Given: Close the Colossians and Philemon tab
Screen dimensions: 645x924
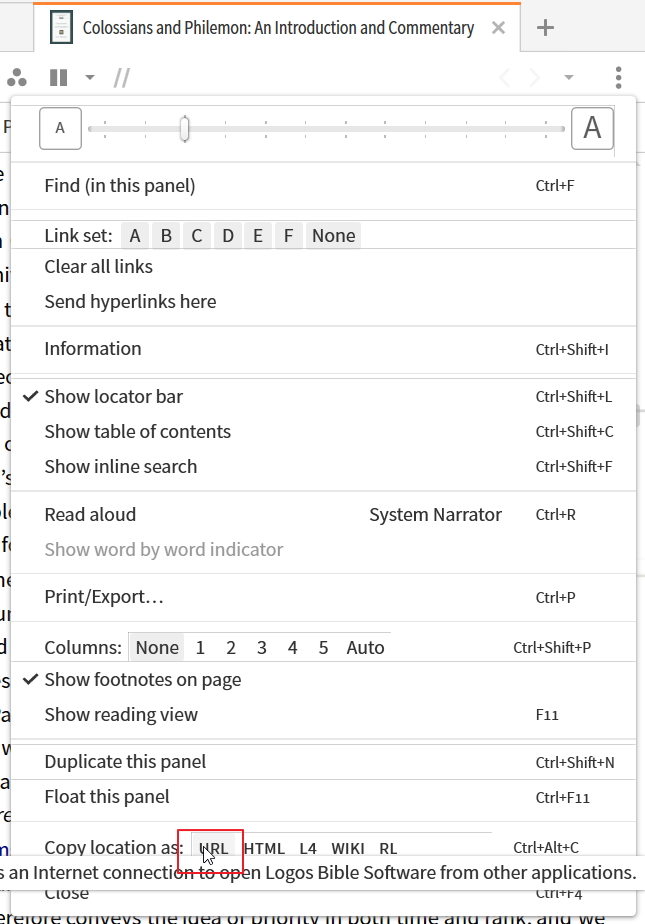Looking at the screenshot, I should coord(497,28).
